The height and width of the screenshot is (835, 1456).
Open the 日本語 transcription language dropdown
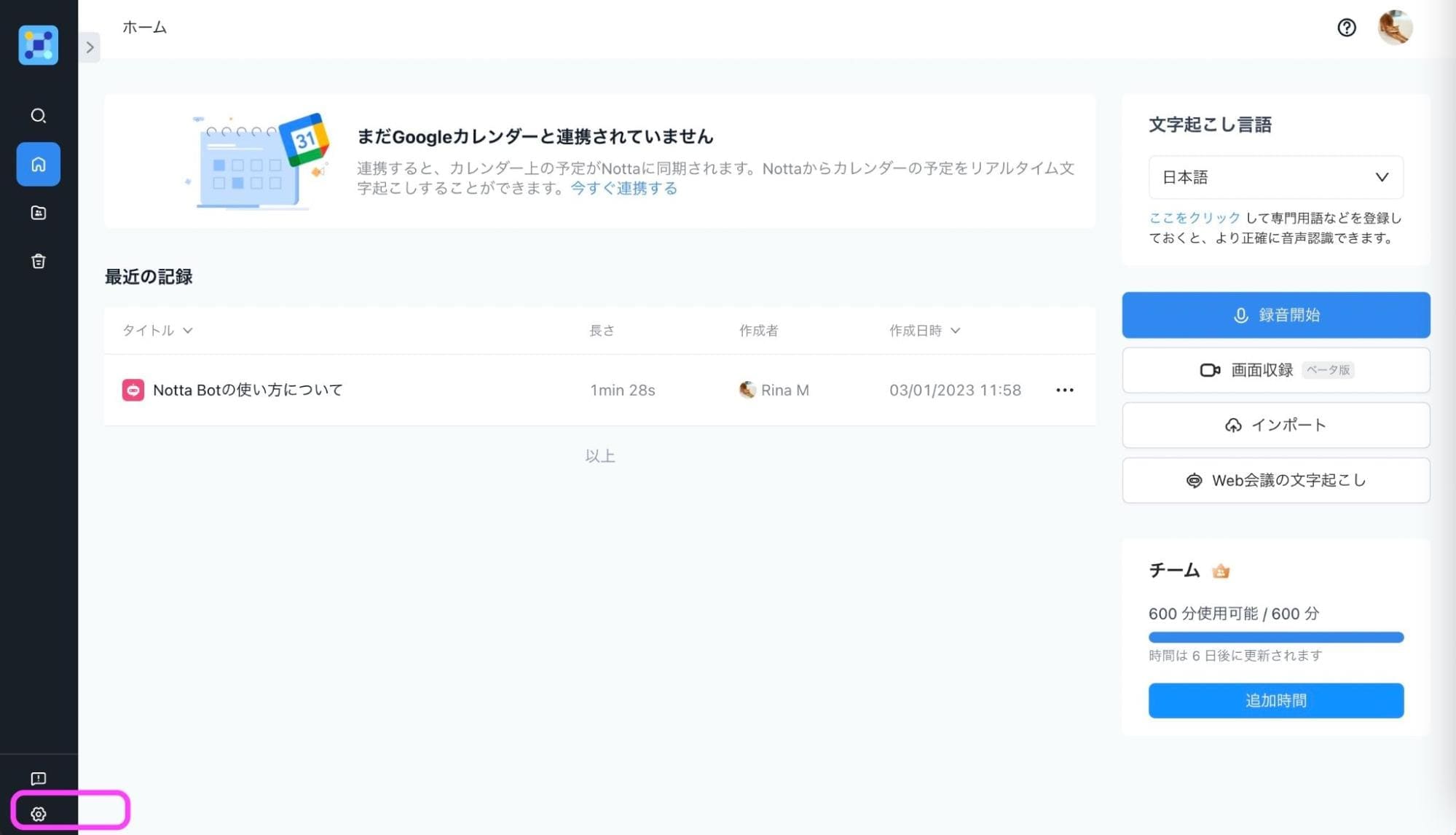pos(1275,177)
